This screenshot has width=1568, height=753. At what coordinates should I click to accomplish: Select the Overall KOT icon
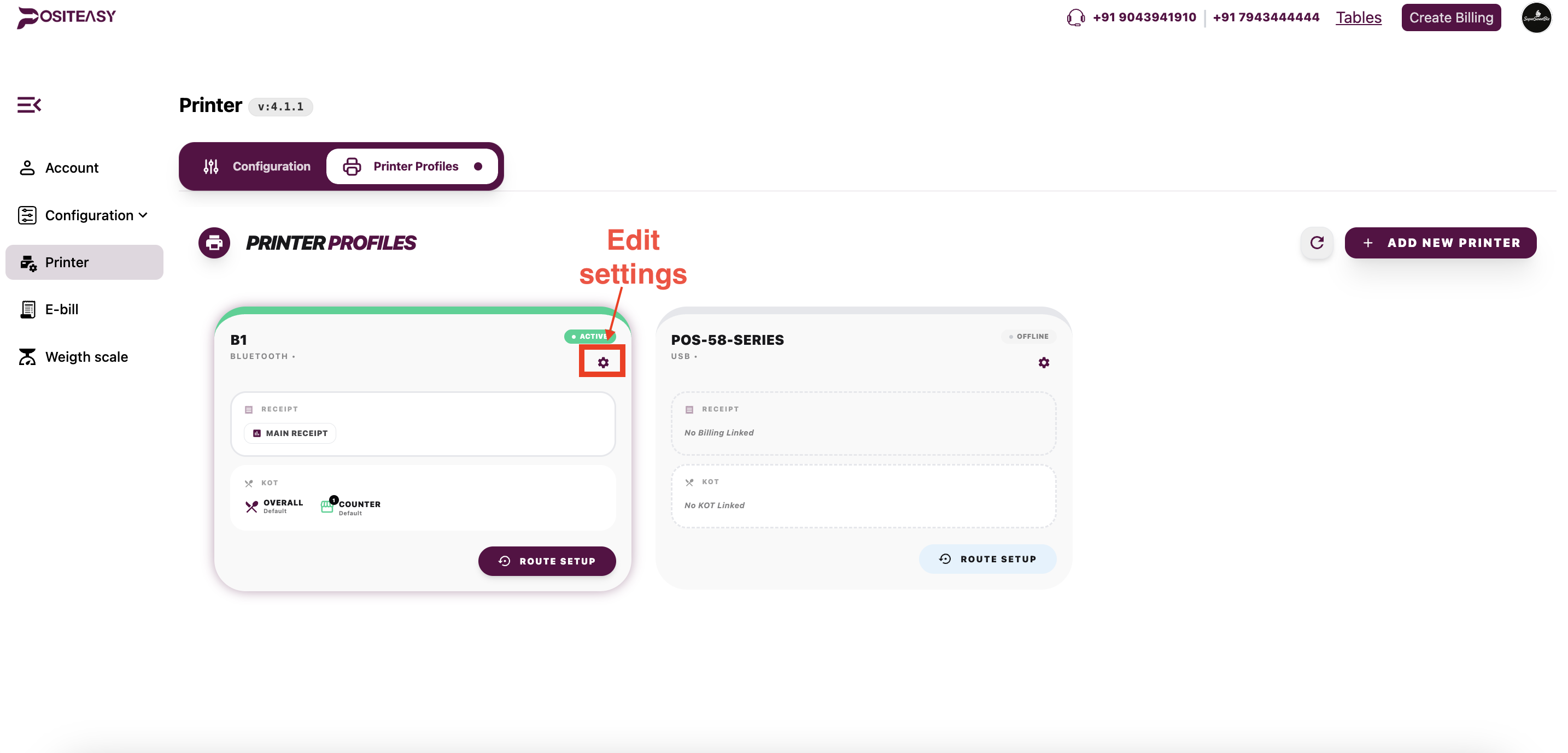point(251,506)
